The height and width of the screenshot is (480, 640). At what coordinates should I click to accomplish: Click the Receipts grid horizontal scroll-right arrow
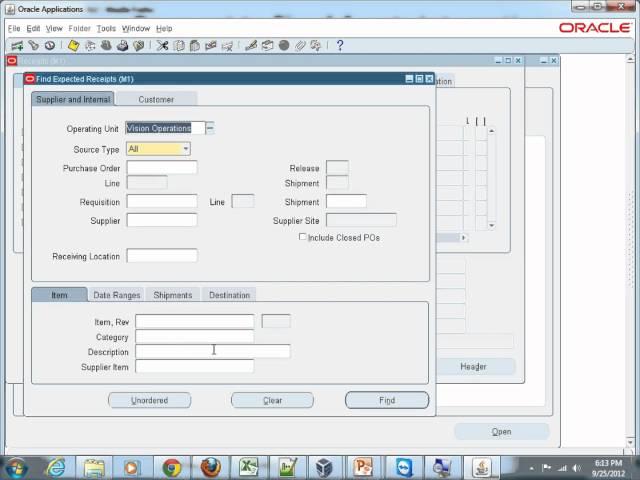[464, 237]
